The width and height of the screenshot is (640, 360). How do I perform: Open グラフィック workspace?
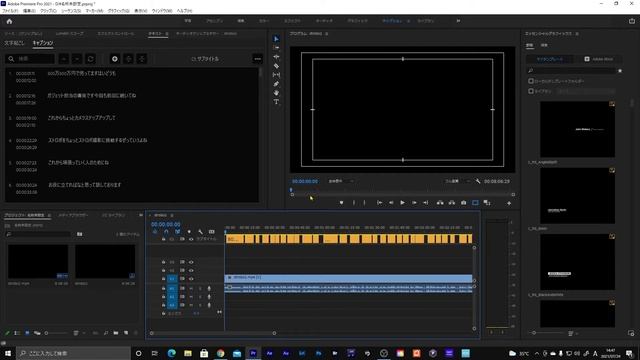357,21
